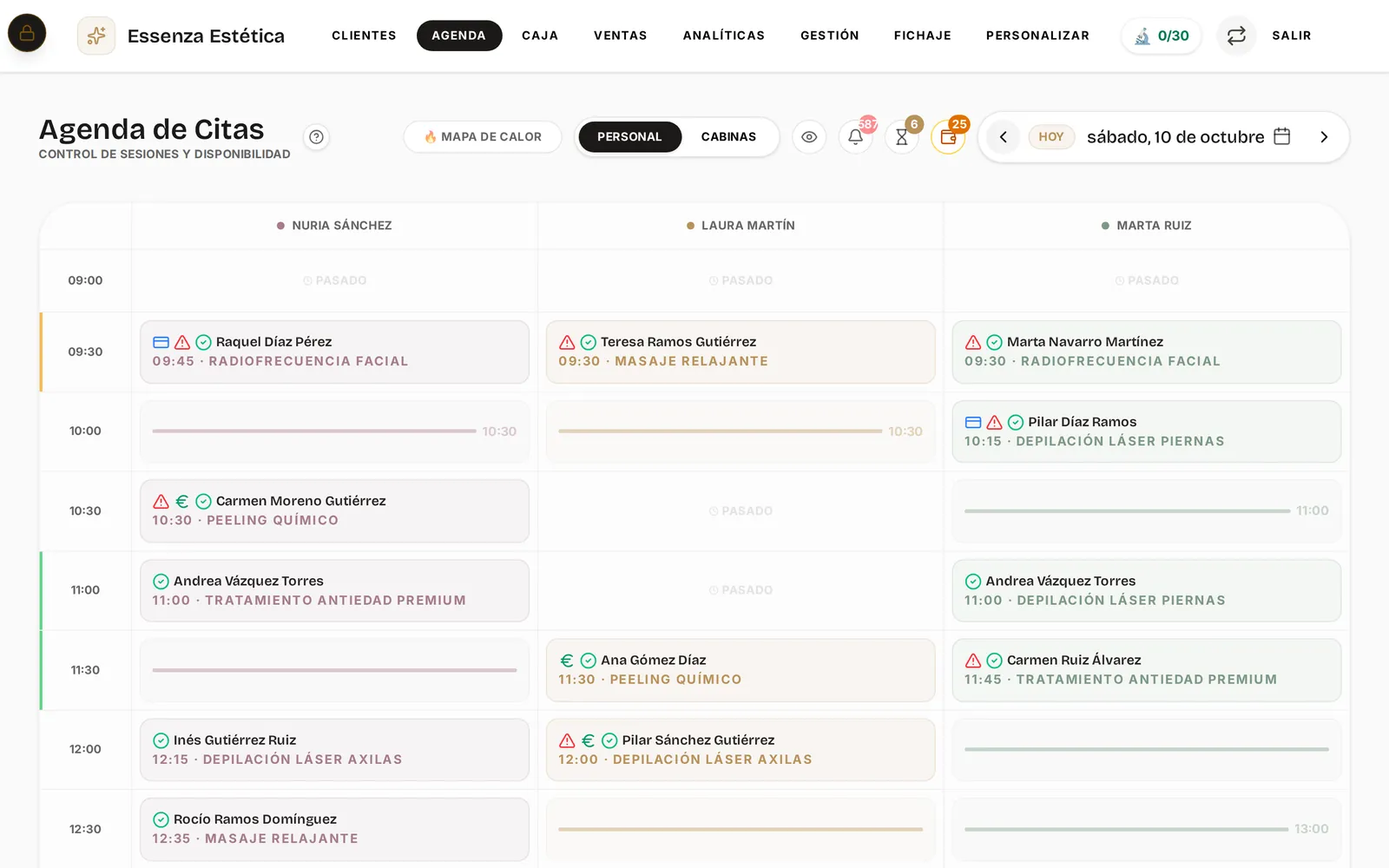Switch agenda view to Cabinas

tap(728, 137)
